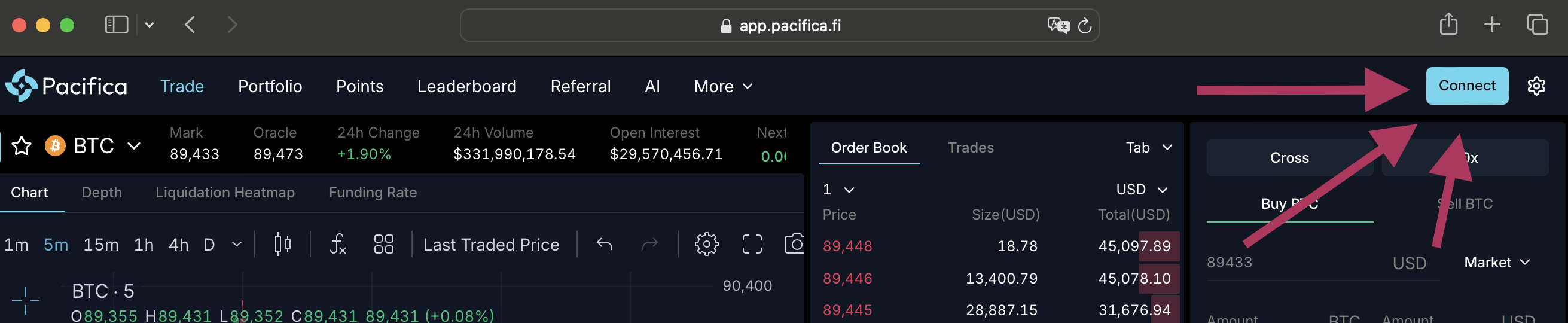This screenshot has height=323, width=1568.
Task: Take a chart snapshot with camera icon
Action: click(x=794, y=245)
